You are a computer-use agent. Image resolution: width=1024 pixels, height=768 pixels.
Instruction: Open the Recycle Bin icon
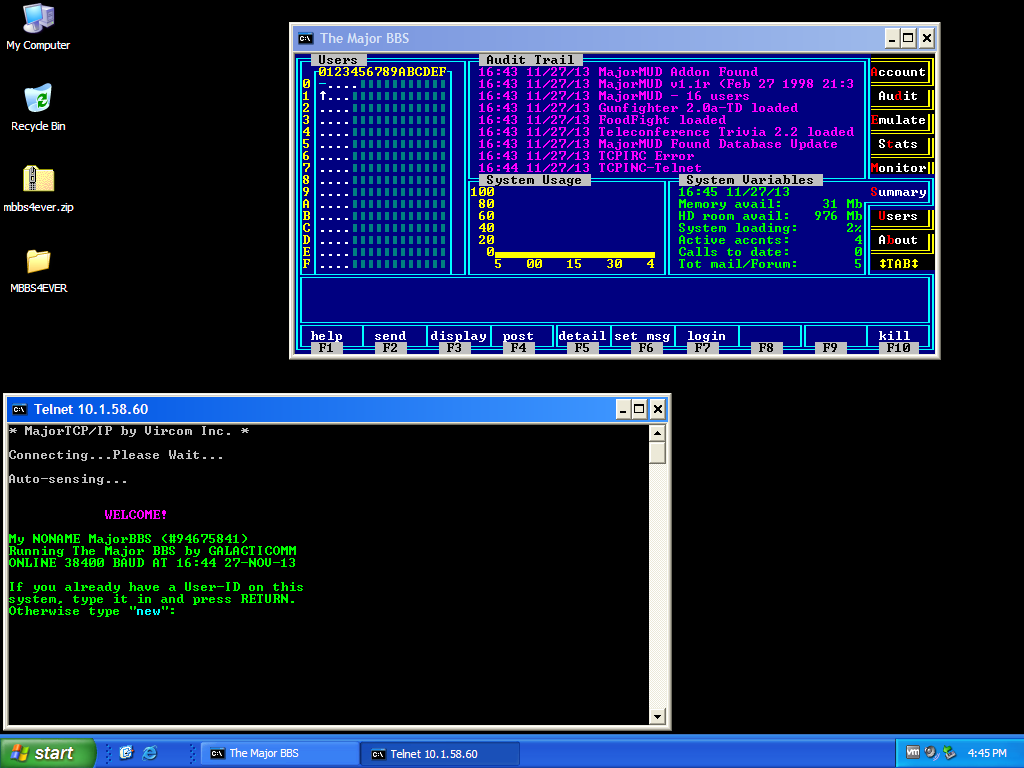click(x=38, y=99)
